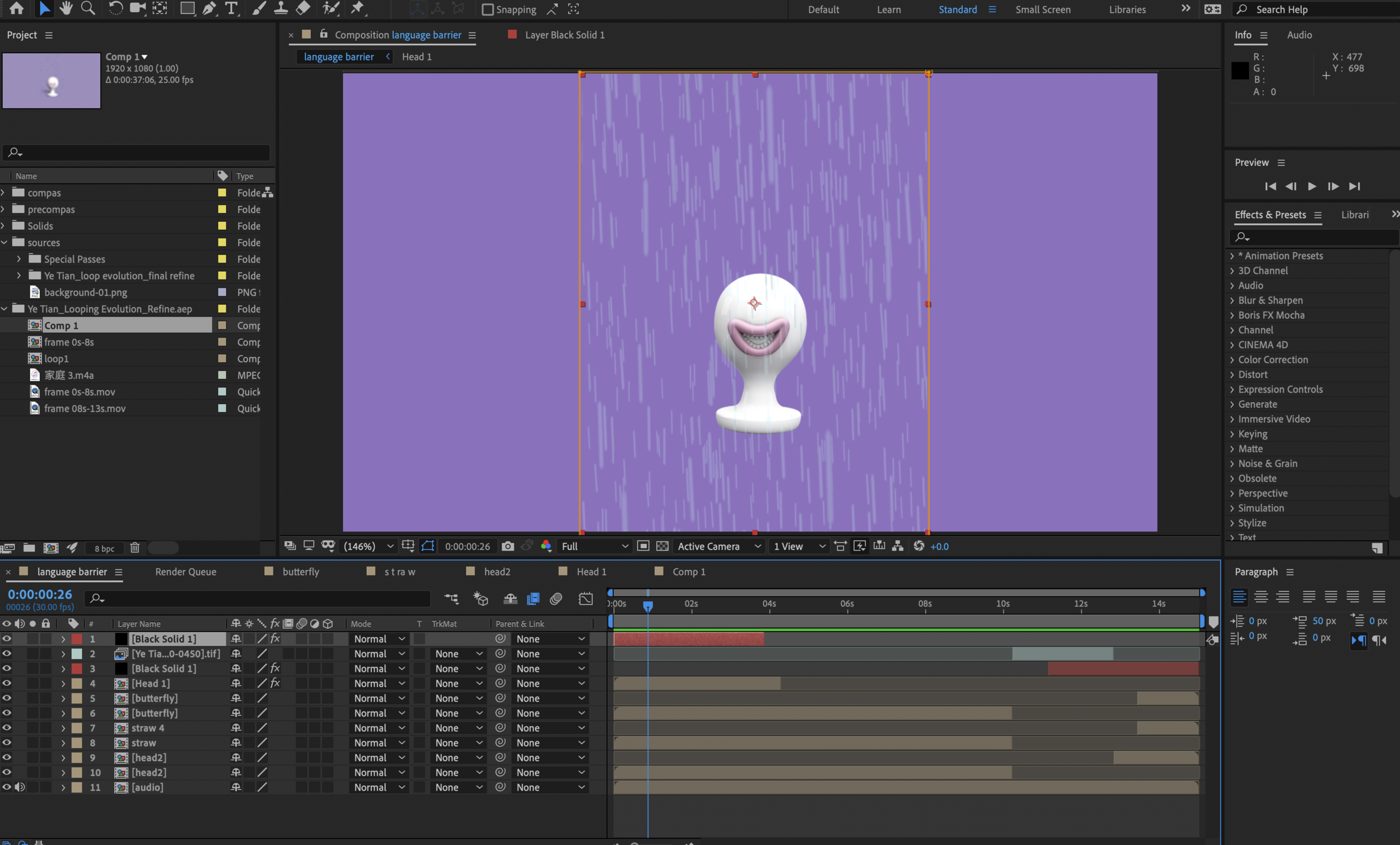
Task: Hide layer 1 Black Solid 1 with eye
Action: (x=7, y=639)
